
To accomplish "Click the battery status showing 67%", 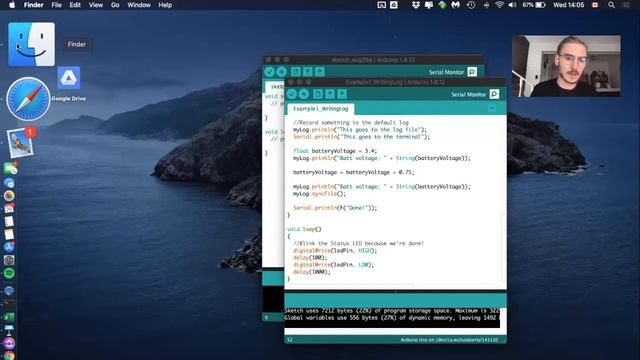I will (534, 5).
